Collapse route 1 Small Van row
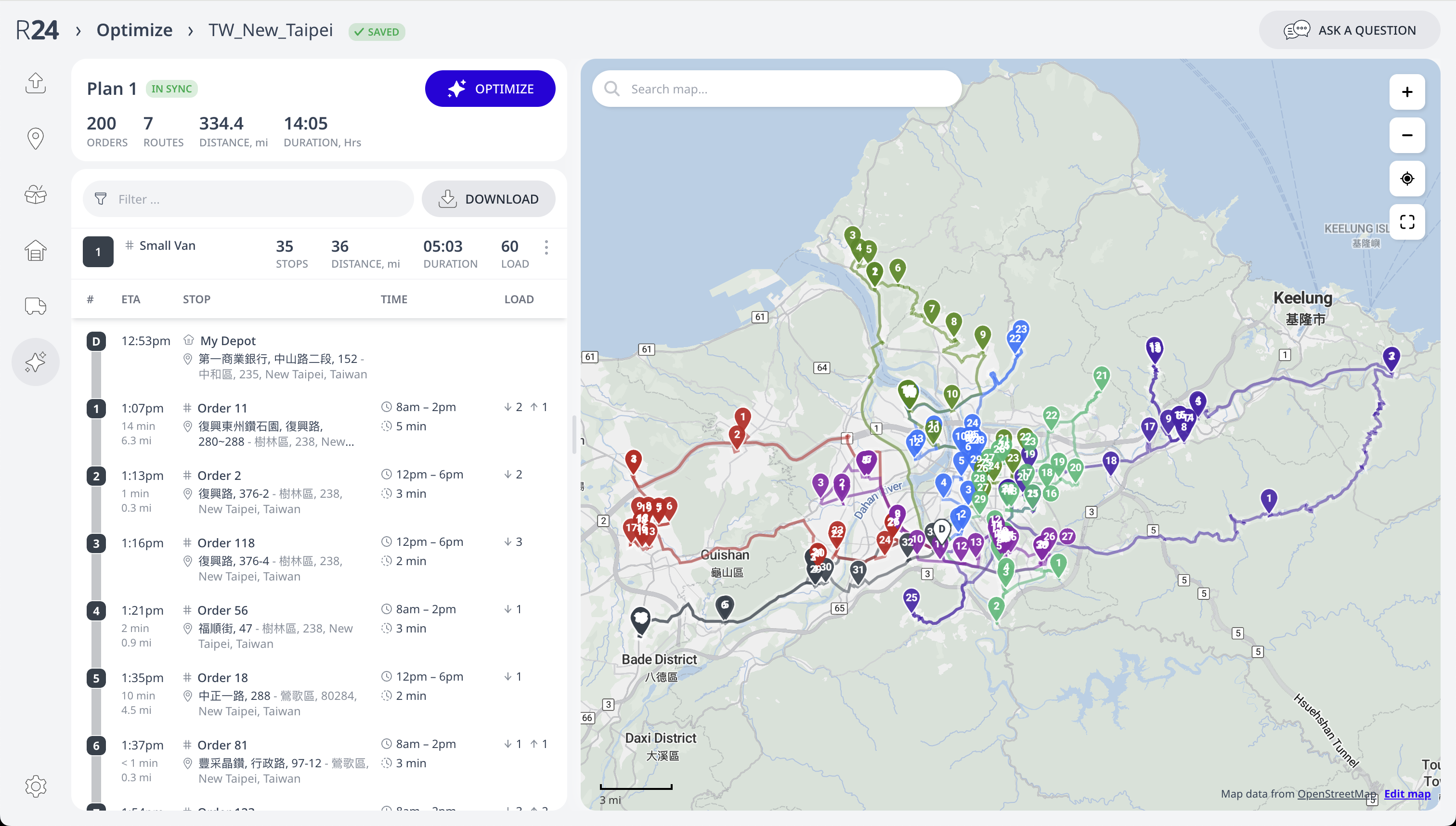The height and width of the screenshot is (826, 1456). tap(98, 252)
